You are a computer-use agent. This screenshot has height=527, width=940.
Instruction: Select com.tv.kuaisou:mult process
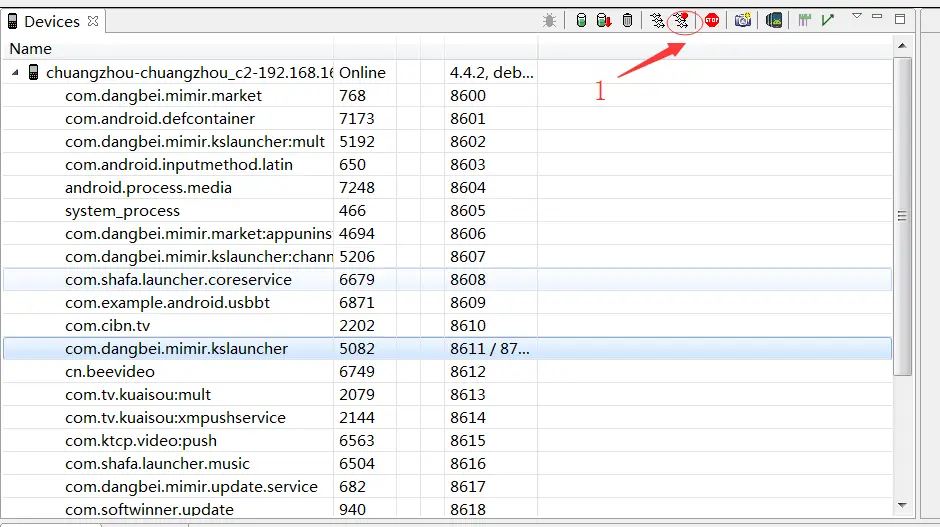coord(447,395)
